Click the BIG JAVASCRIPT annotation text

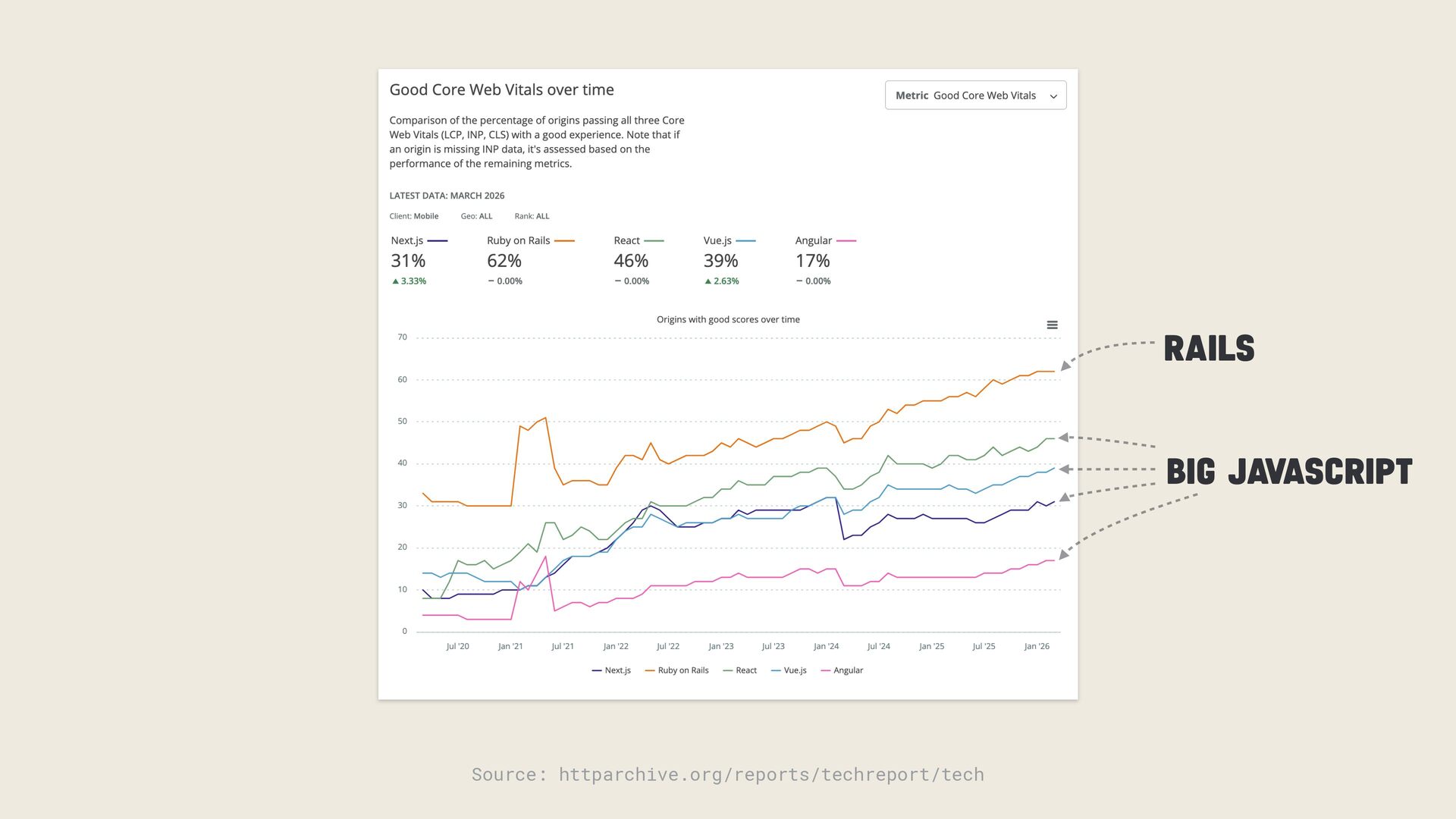pos(1288,472)
